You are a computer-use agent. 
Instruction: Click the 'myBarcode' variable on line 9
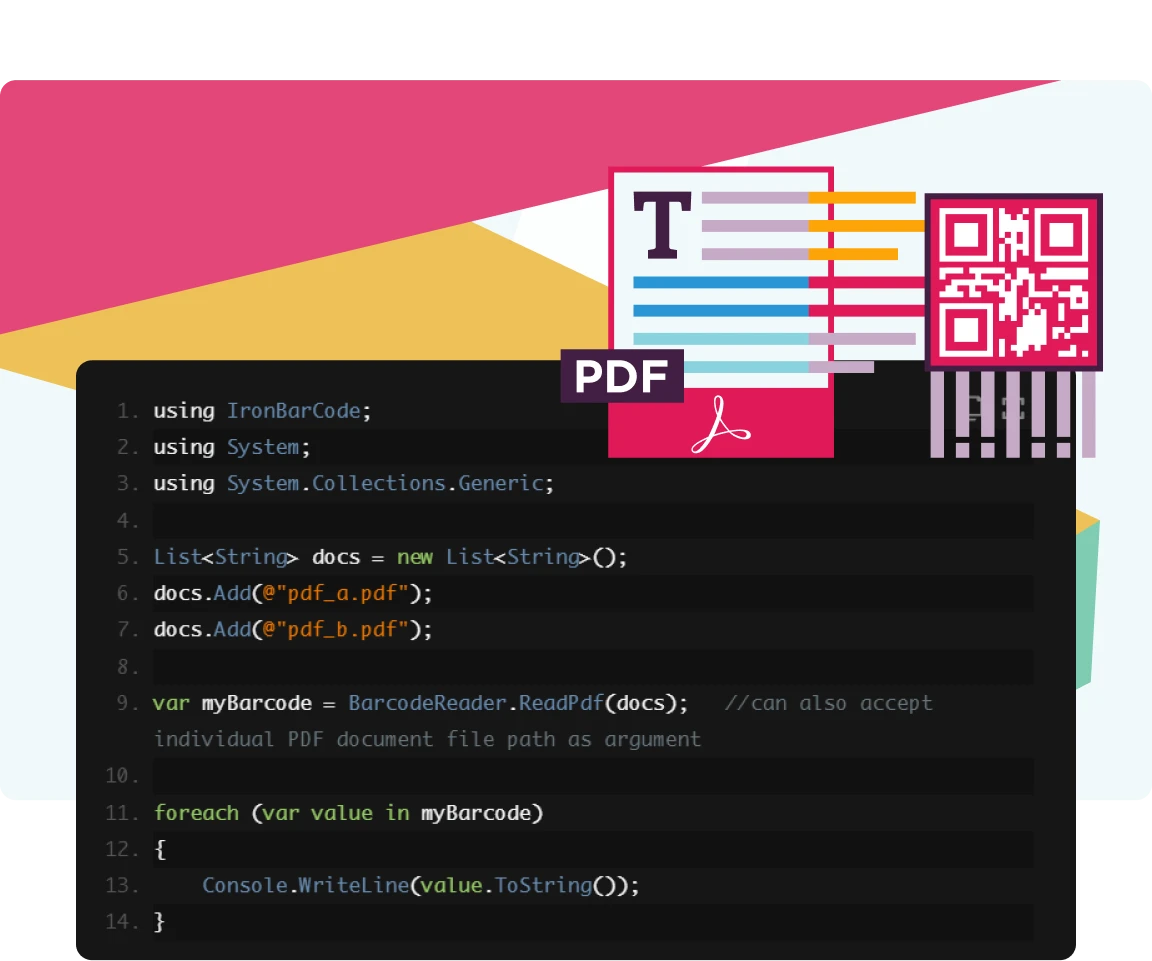pyautogui.click(x=256, y=703)
